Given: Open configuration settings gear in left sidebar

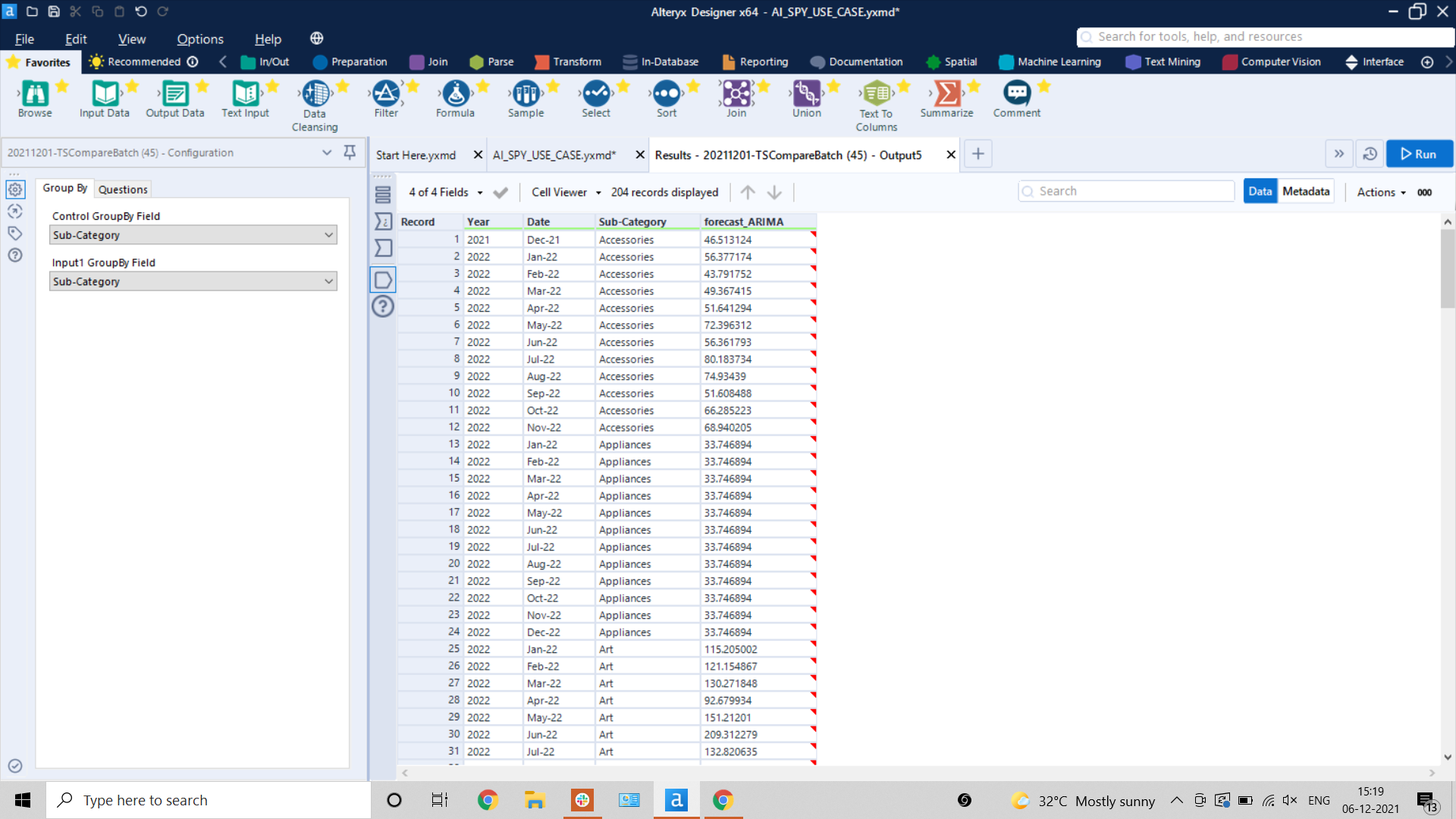Looking at the screenshot, I should (x=15, y=189).
